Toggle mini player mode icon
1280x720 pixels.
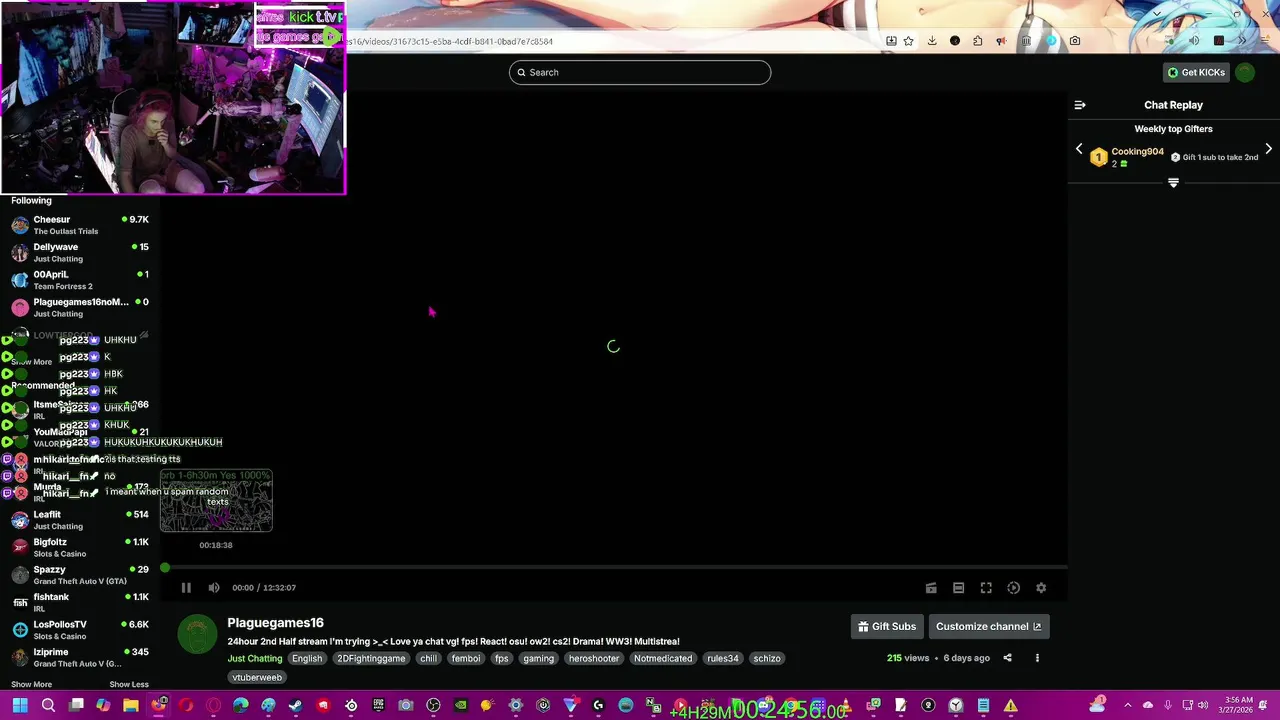pos(931,588)
